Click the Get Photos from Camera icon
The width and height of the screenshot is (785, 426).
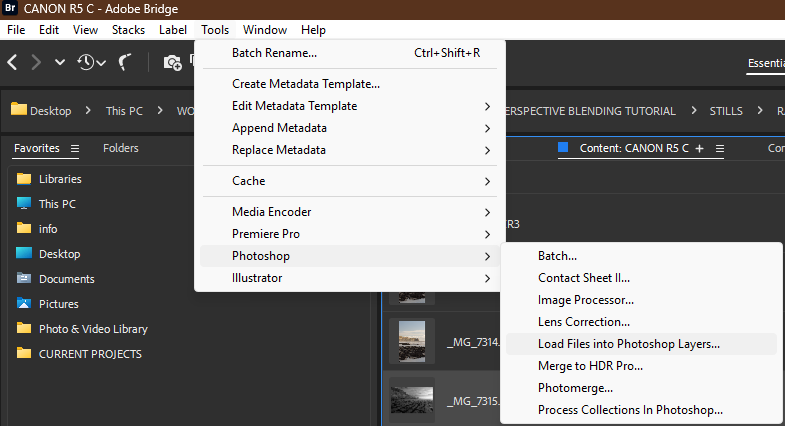tap(173, 63)
